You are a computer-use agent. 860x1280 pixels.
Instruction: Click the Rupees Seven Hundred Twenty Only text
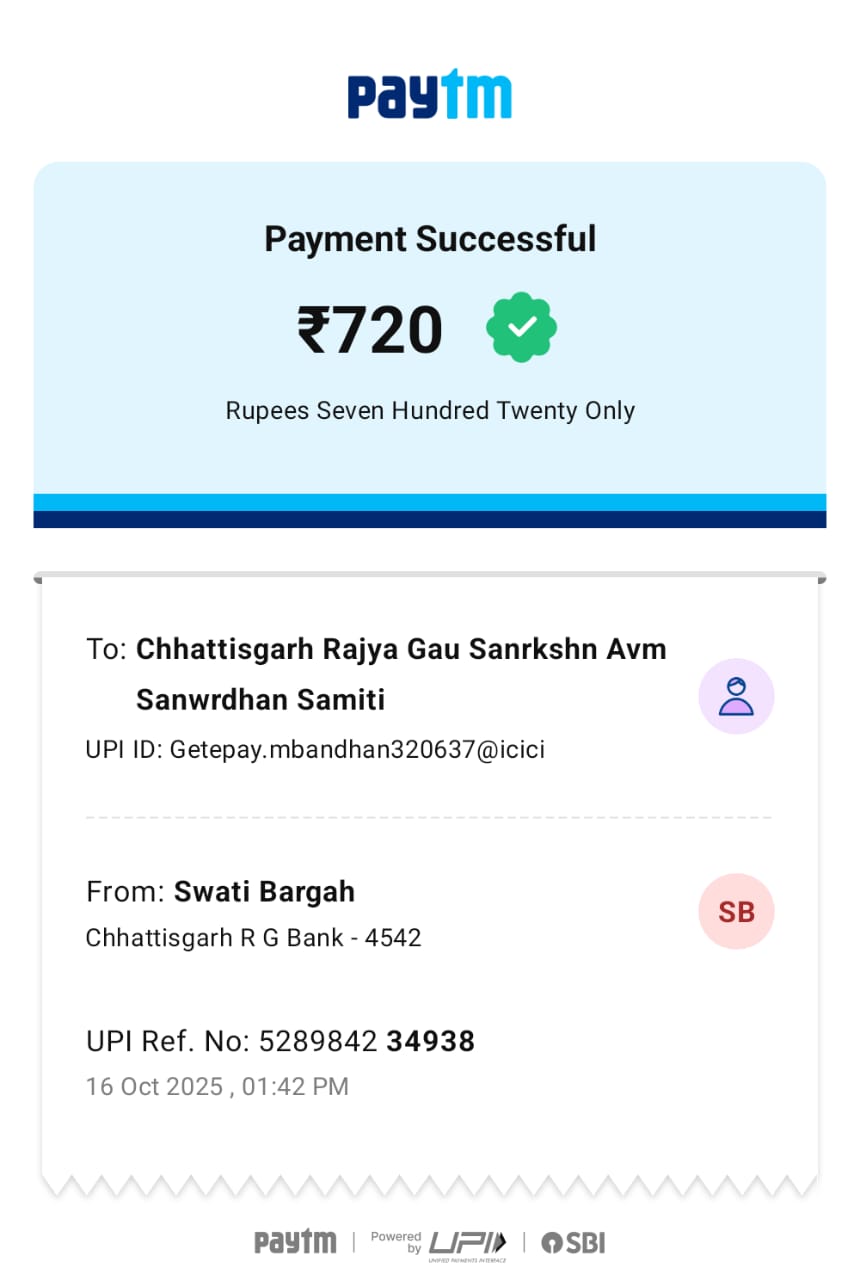pos(430,411)
